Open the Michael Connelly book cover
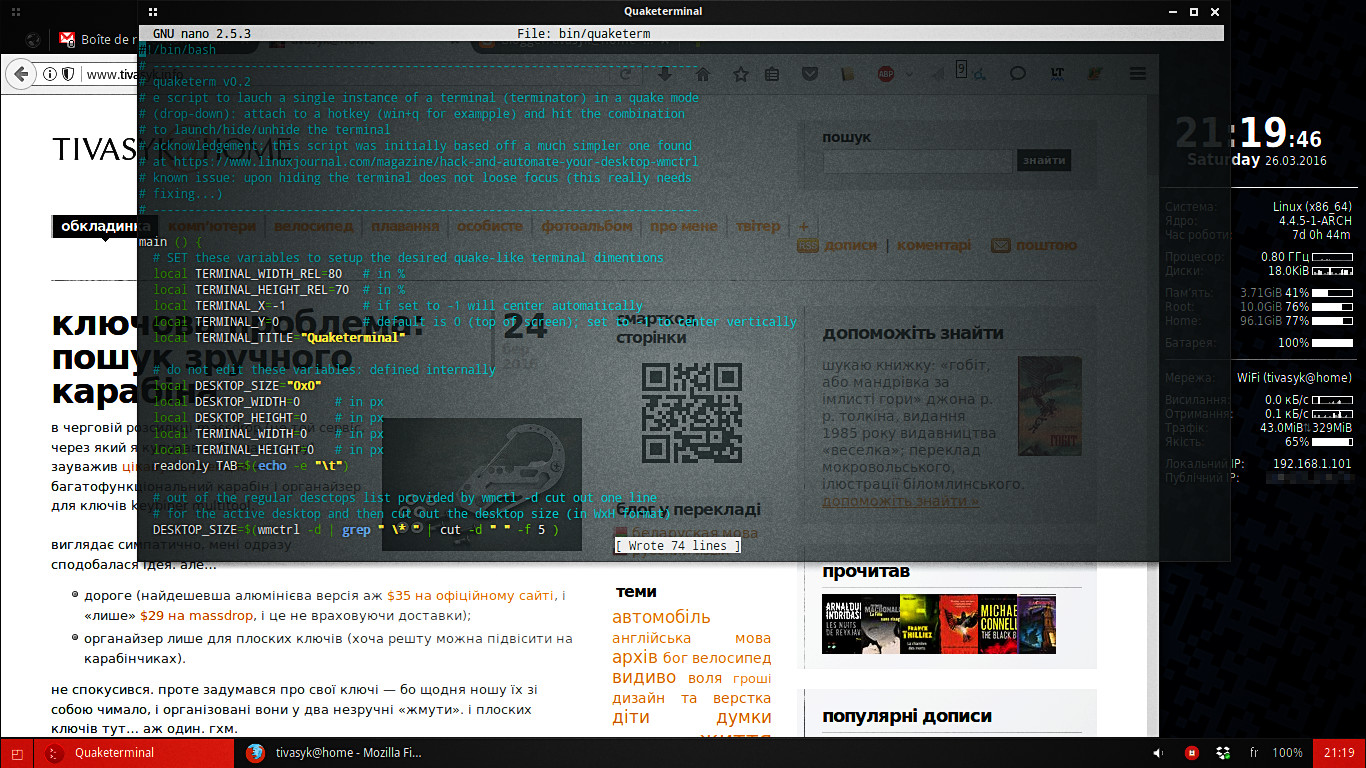The height and width of the screenshot is (768, 1366). point(997,624)
